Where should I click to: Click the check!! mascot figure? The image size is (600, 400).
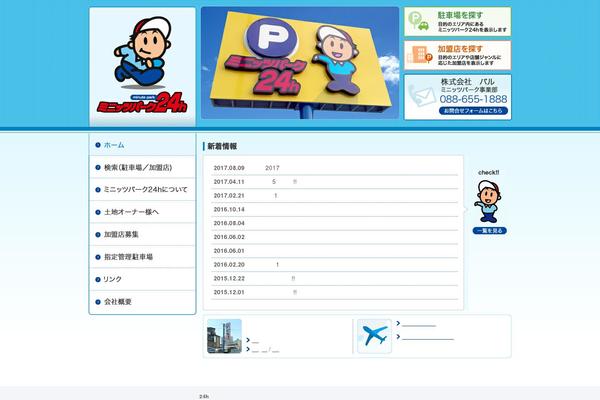pos(488,201)
